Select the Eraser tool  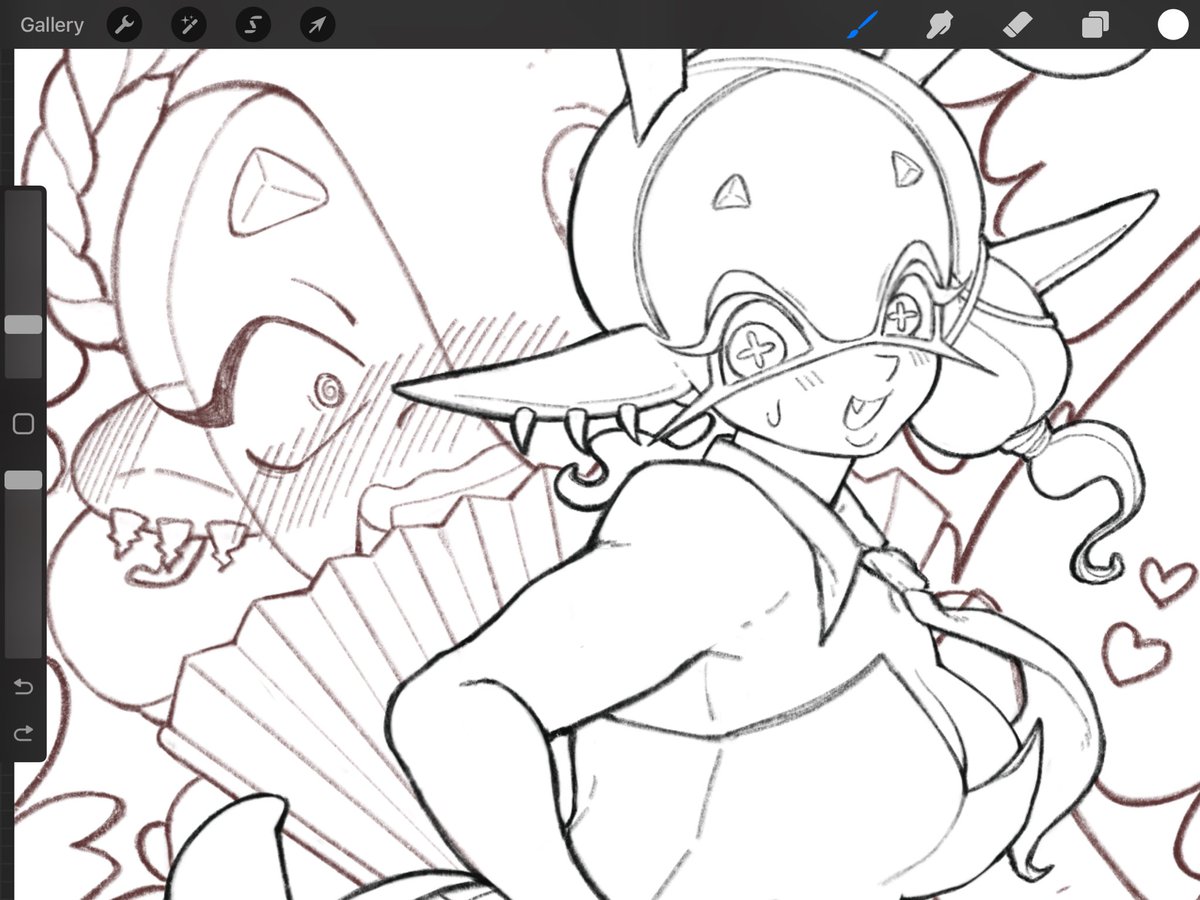(1017, 25)
